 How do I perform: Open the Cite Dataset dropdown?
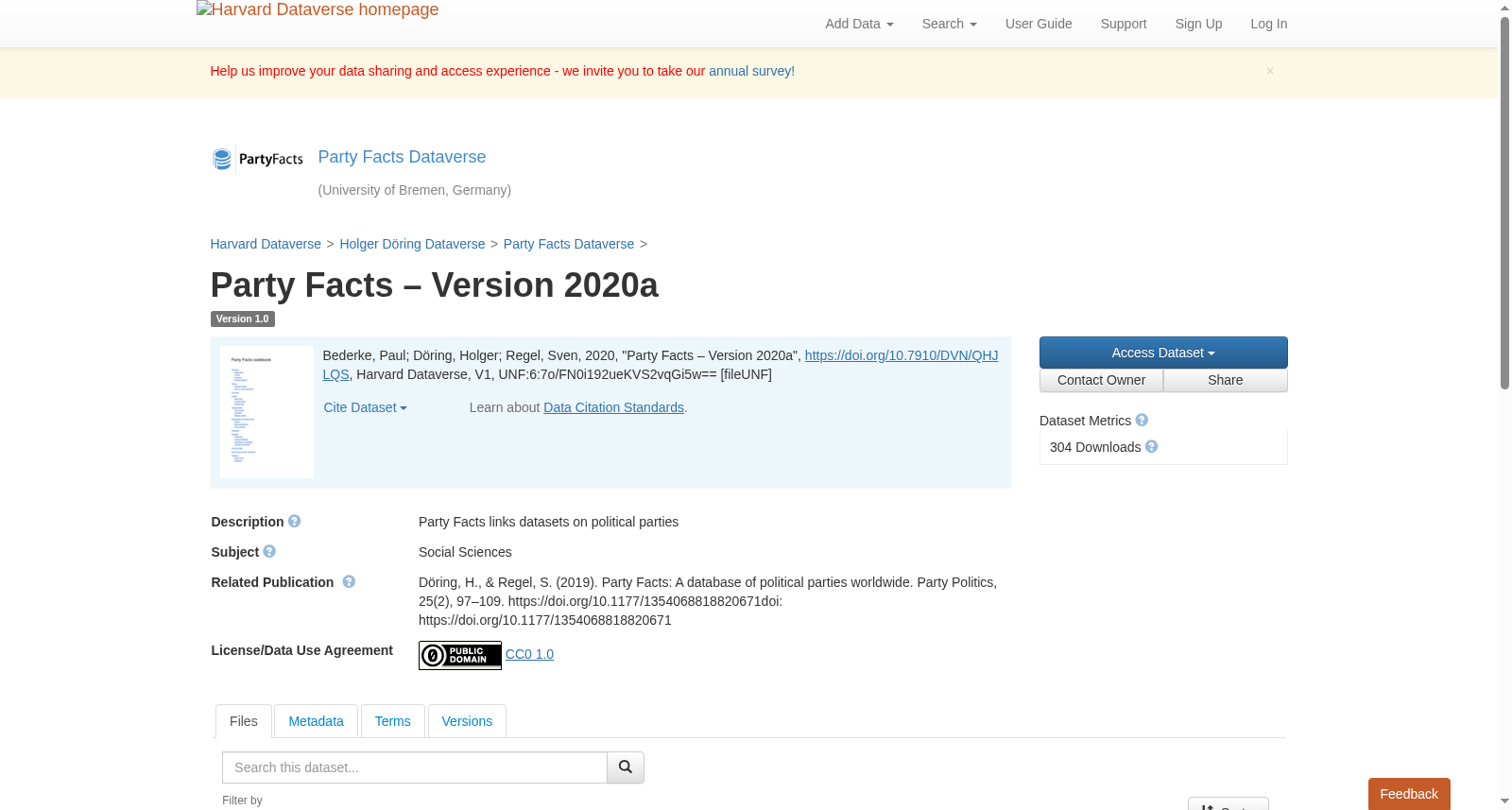pos(365,407)
